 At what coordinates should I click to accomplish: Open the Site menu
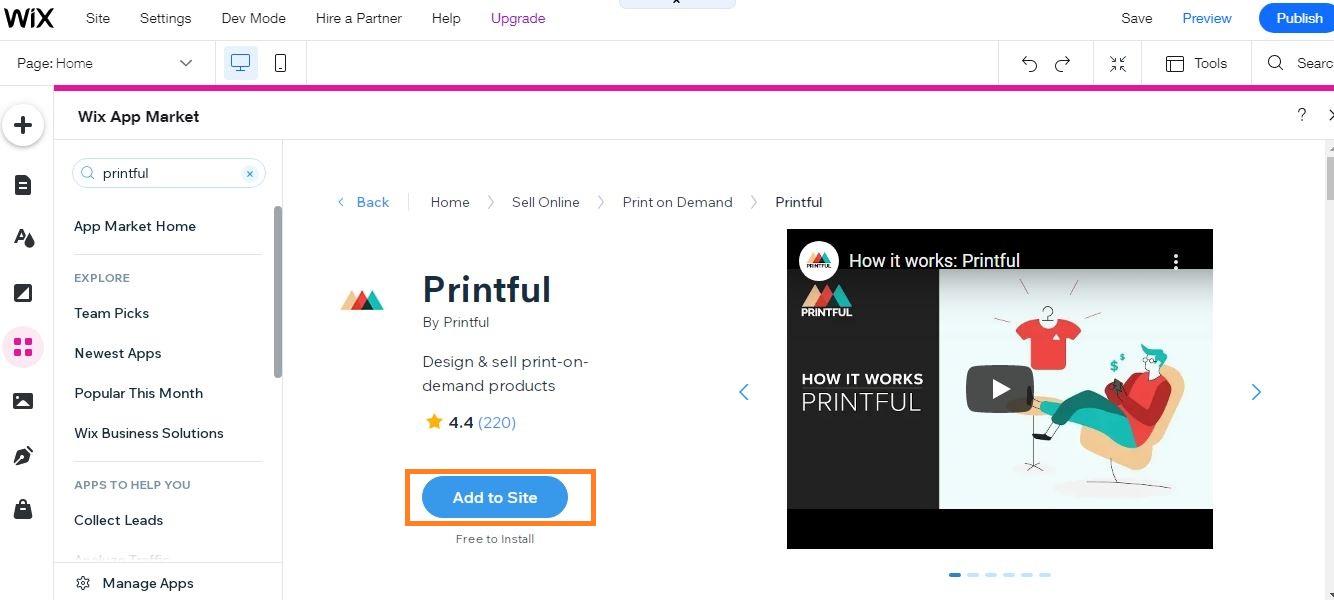click(98, 18)
